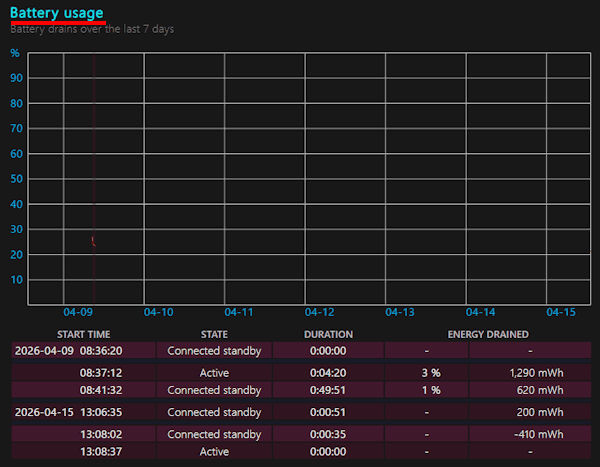
Task: Click the DURATION column header
Action: point(328,334)
